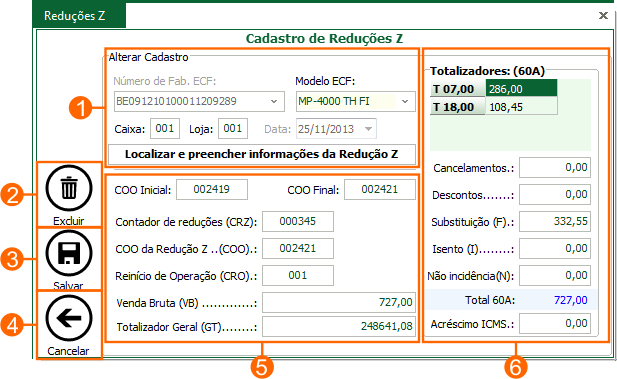
Task: Click the Isento (I) value field
Action: (555, 249)
